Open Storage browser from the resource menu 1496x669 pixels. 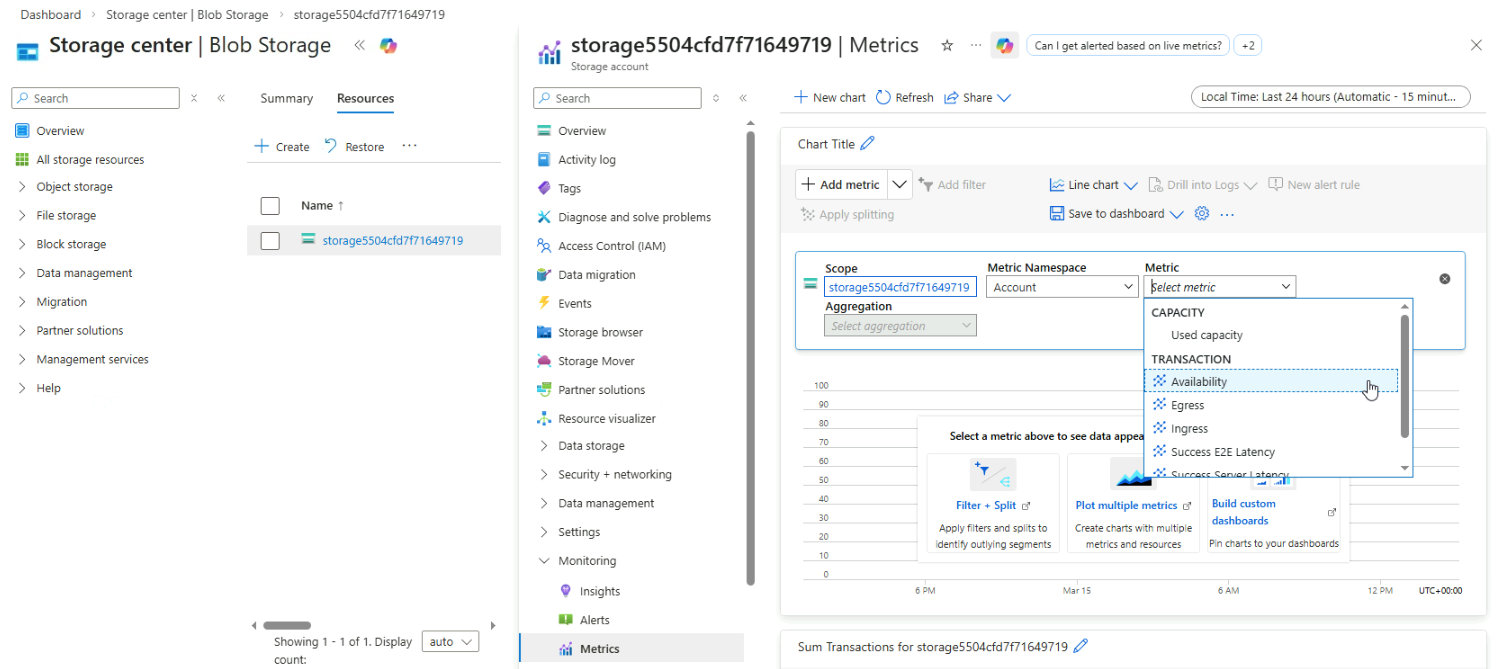click(600, 332)
